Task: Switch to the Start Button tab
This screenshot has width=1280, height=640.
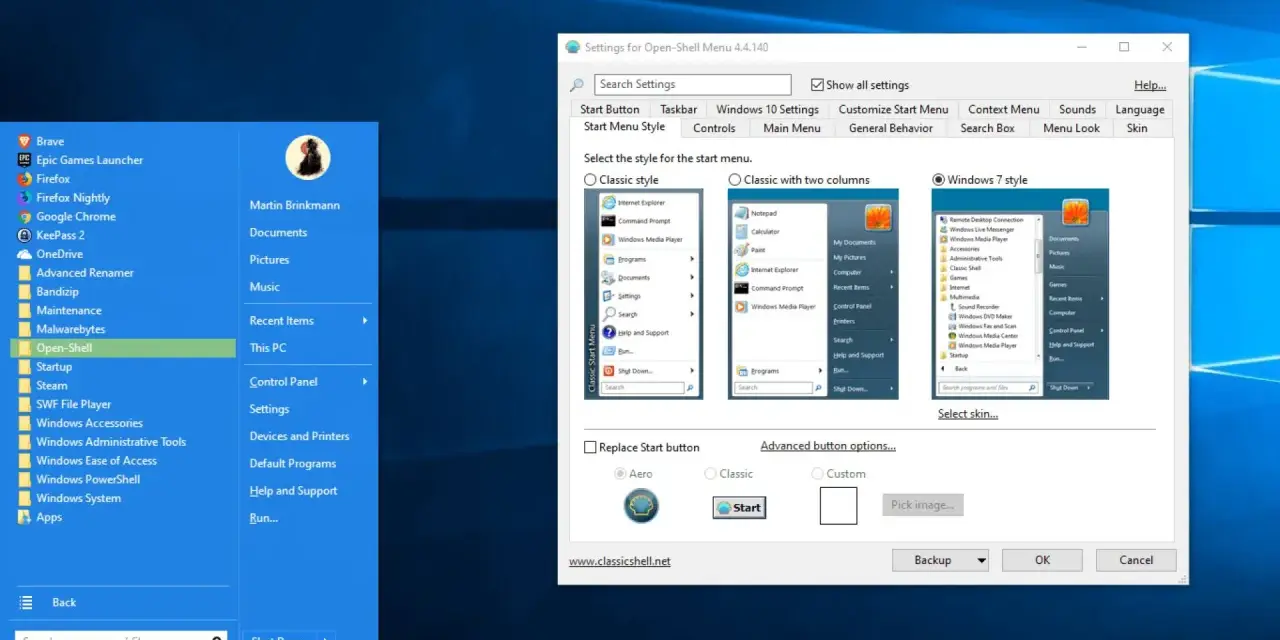Action: tap(610, 109)
